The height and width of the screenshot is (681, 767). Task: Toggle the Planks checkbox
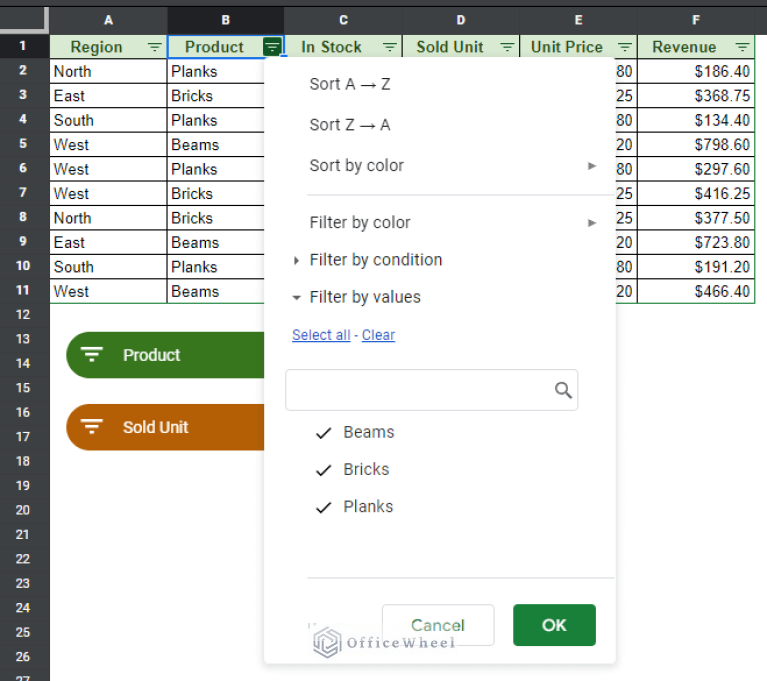323,507
